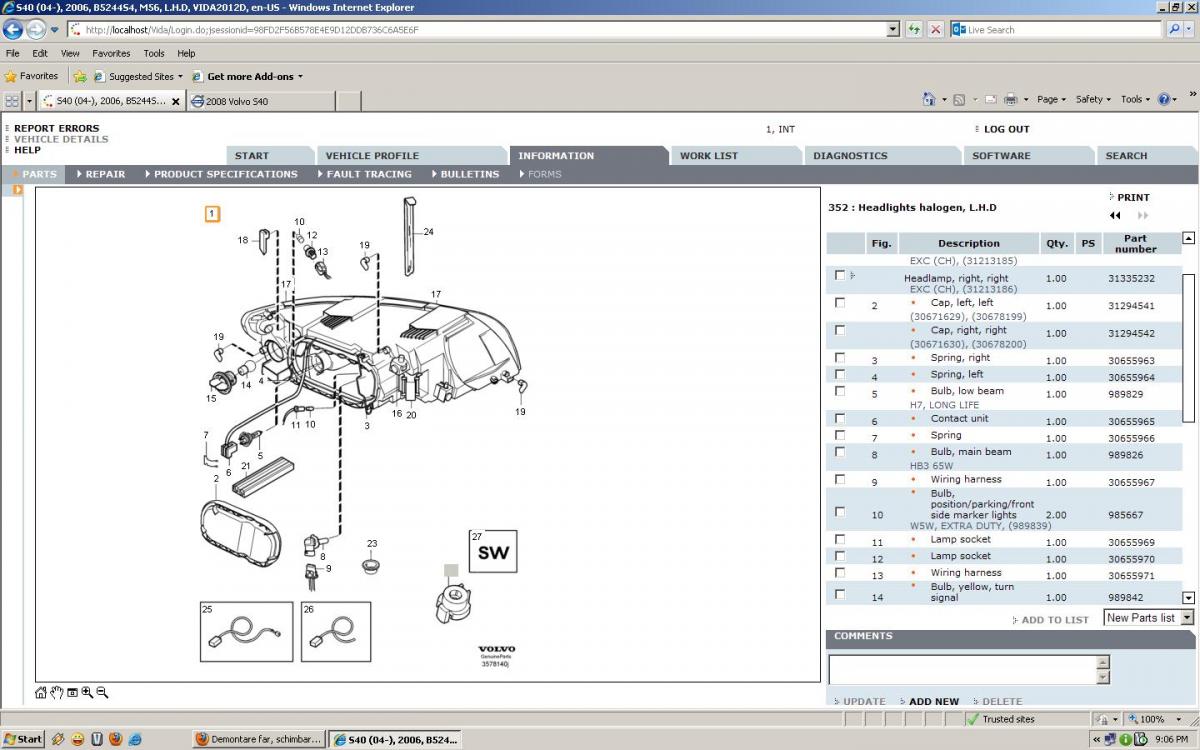Click the REPORT ERRORS link
This screenshot has width=1200, height=750.
point(57,128)
